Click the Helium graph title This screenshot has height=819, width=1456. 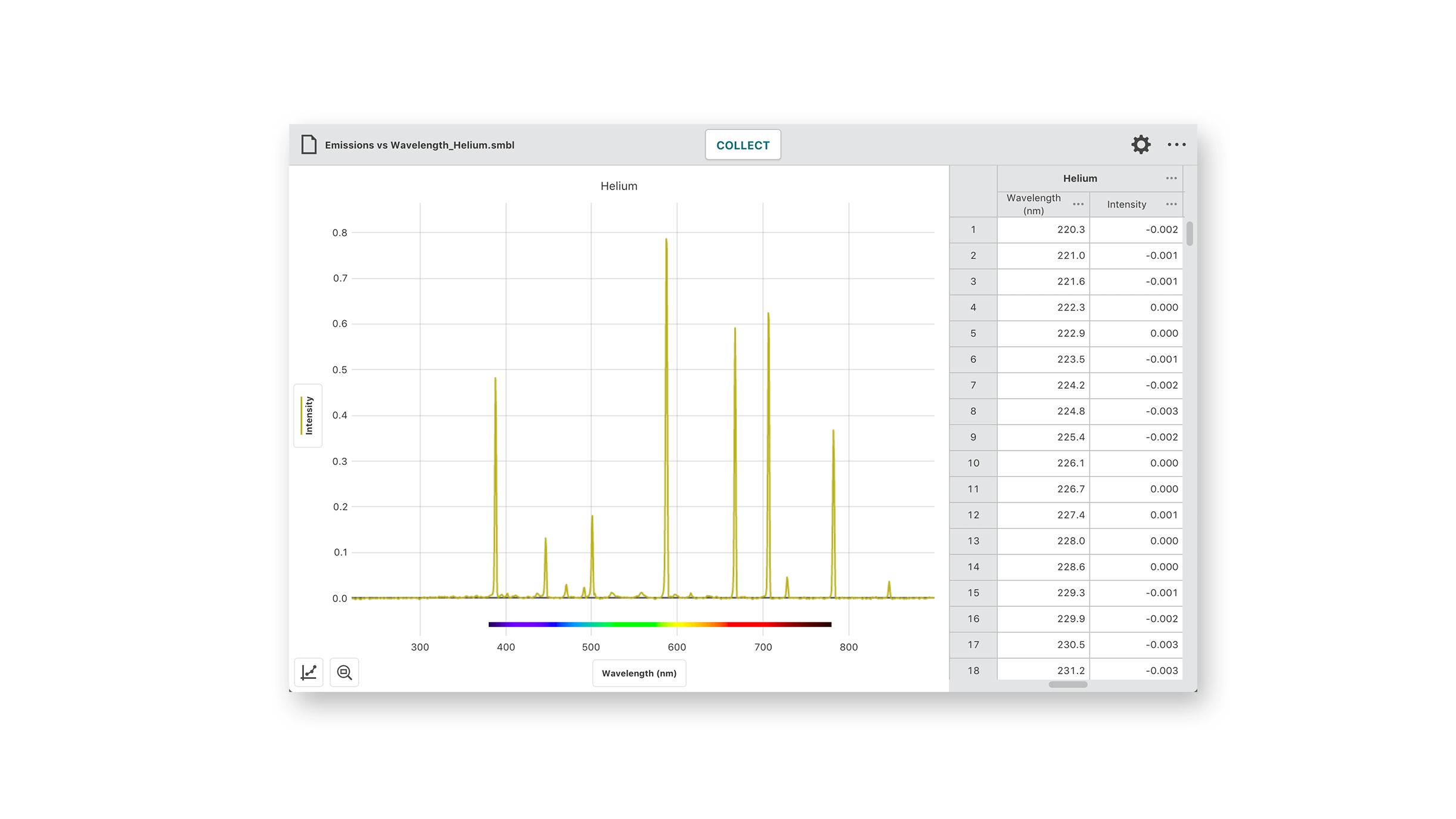618,186
